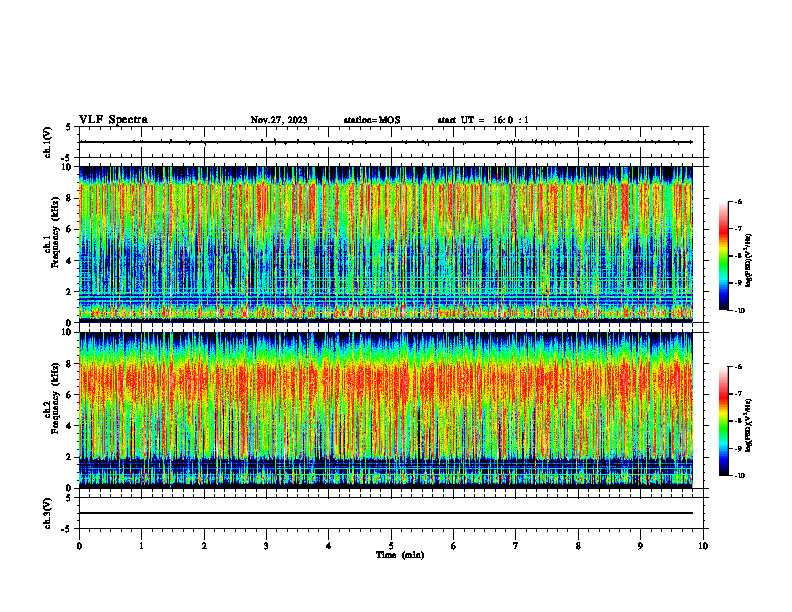Screen dimensions: 792x612
Task: Click the "VLF Spectra" title text
Action: point(113,120)
